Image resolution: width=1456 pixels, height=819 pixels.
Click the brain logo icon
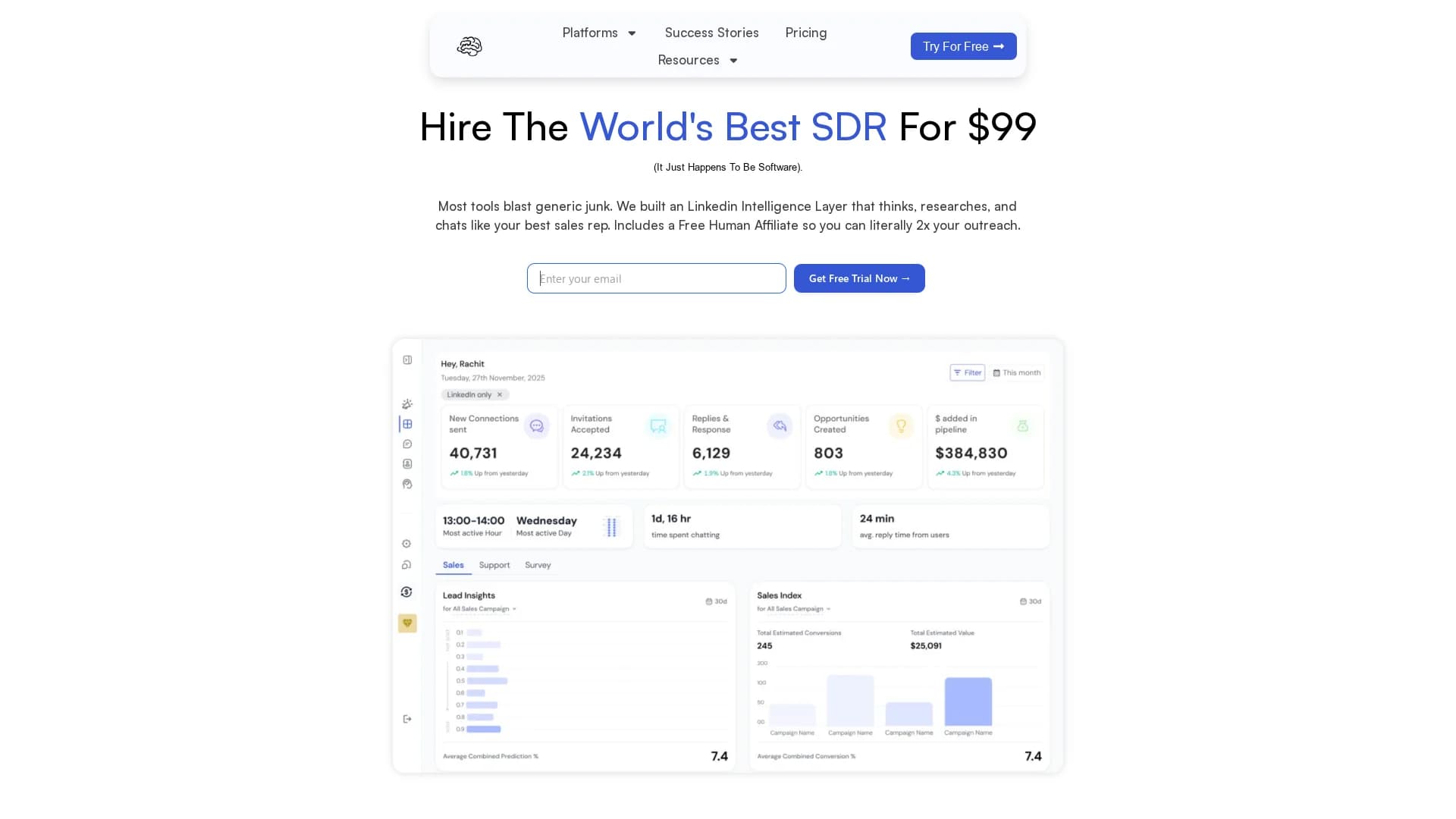(469, 46)
